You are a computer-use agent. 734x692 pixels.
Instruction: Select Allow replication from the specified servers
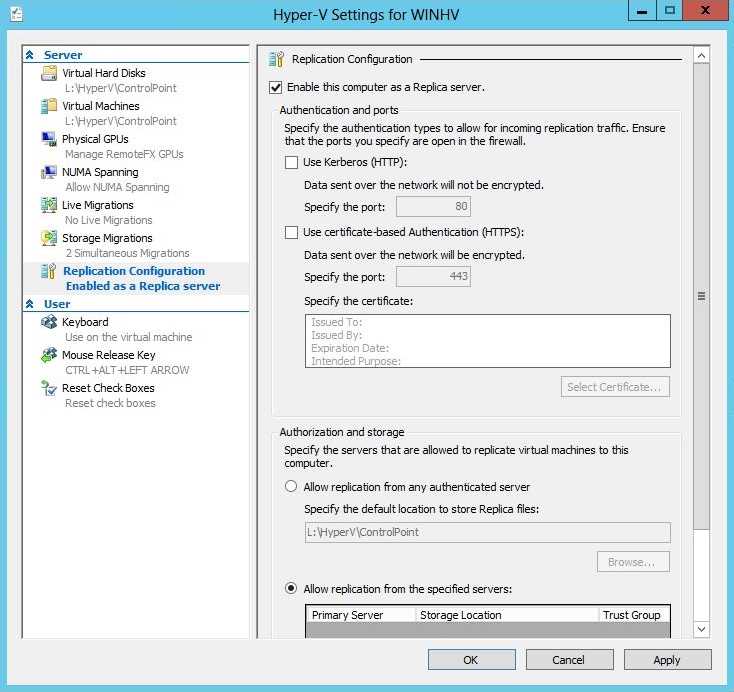(x=291, y=588)
